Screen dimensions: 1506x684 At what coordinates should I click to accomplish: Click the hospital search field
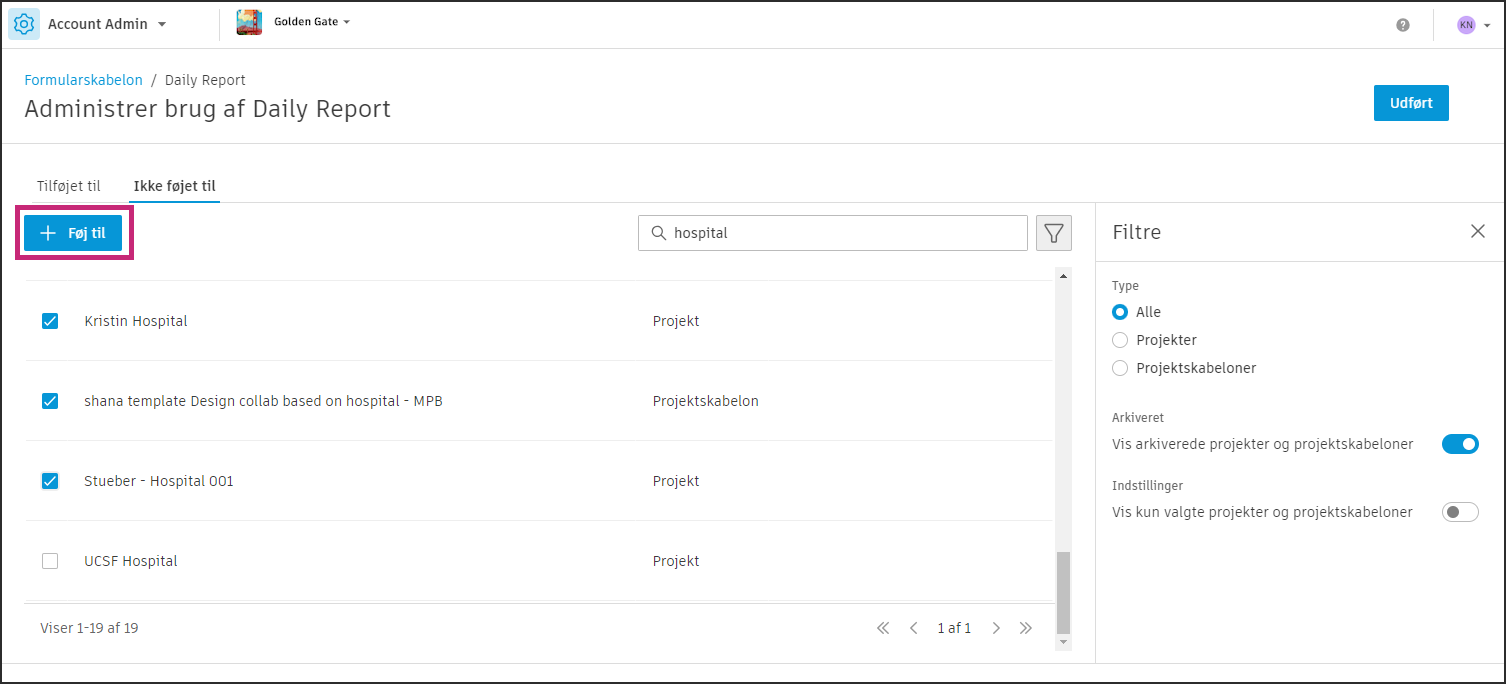coord(840,233)
